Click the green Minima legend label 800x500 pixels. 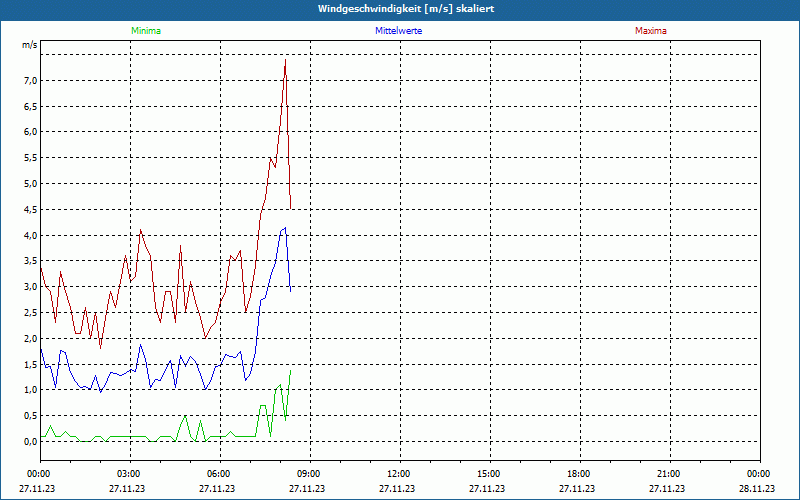point(146,31)
